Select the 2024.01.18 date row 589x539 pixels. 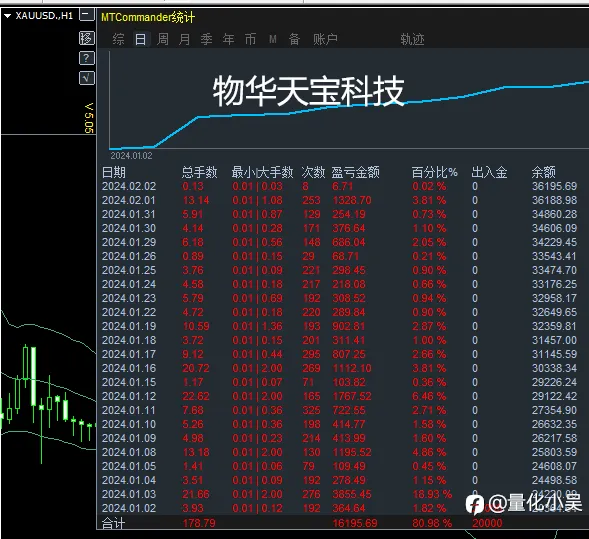(340, 340)
